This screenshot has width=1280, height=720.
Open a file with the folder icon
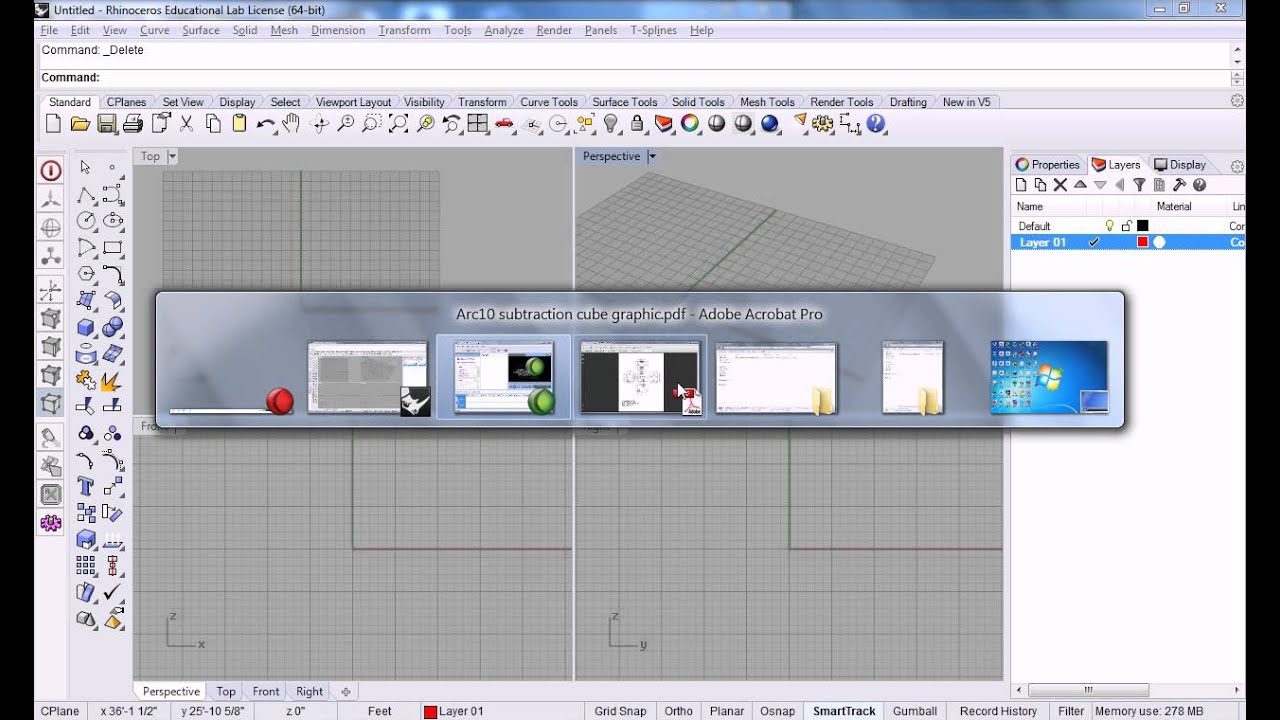[80, 124]
